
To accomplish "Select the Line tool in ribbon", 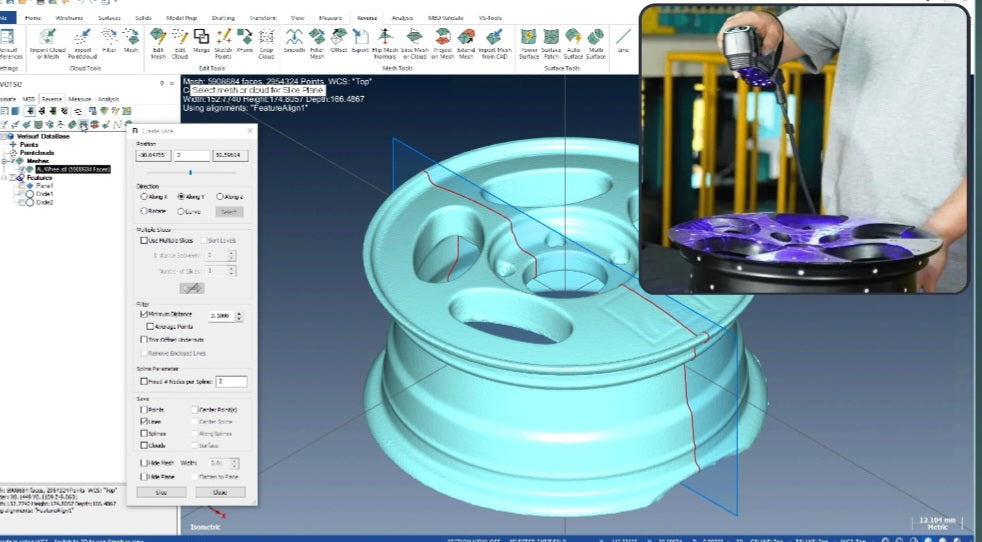I will (623, 41).
